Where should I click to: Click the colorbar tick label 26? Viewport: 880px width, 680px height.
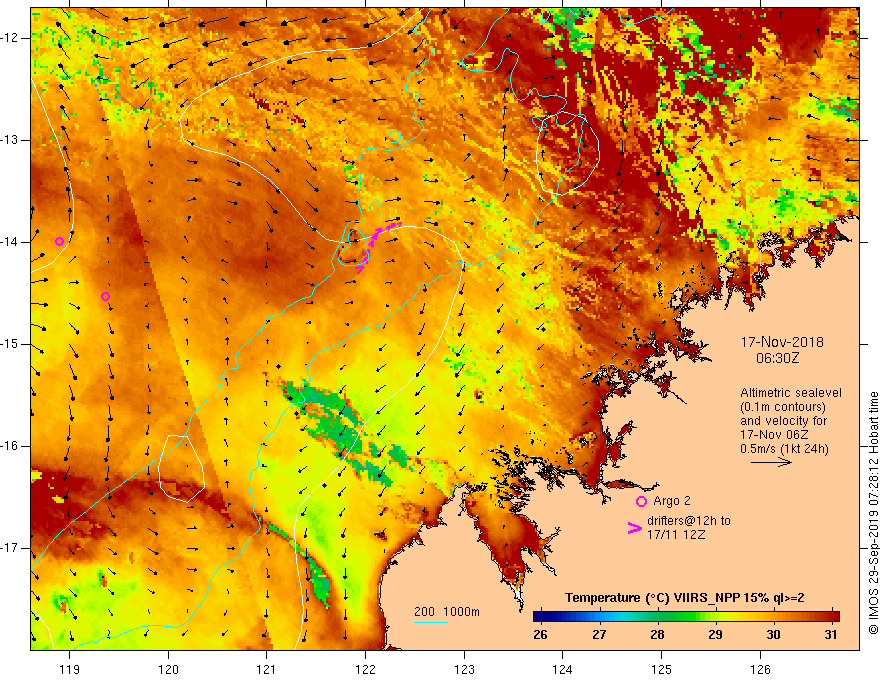[x=540, y=635]
